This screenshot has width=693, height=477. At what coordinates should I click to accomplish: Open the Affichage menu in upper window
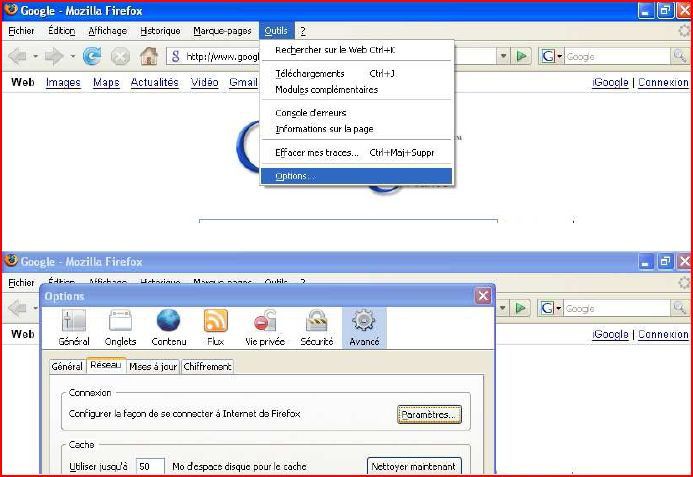click(x=107, y=31)
